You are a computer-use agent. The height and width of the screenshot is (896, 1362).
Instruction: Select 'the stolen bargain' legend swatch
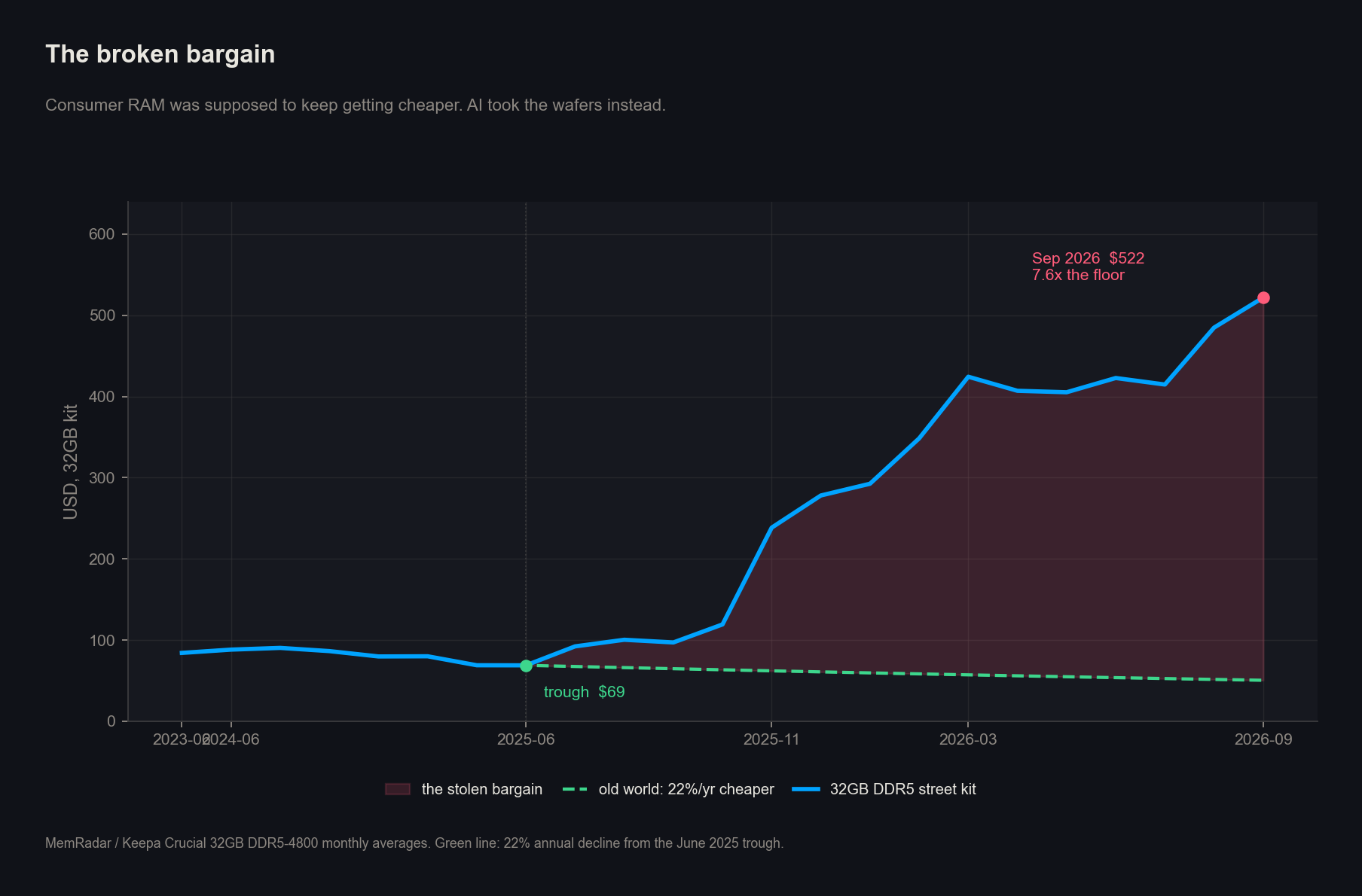398,789
